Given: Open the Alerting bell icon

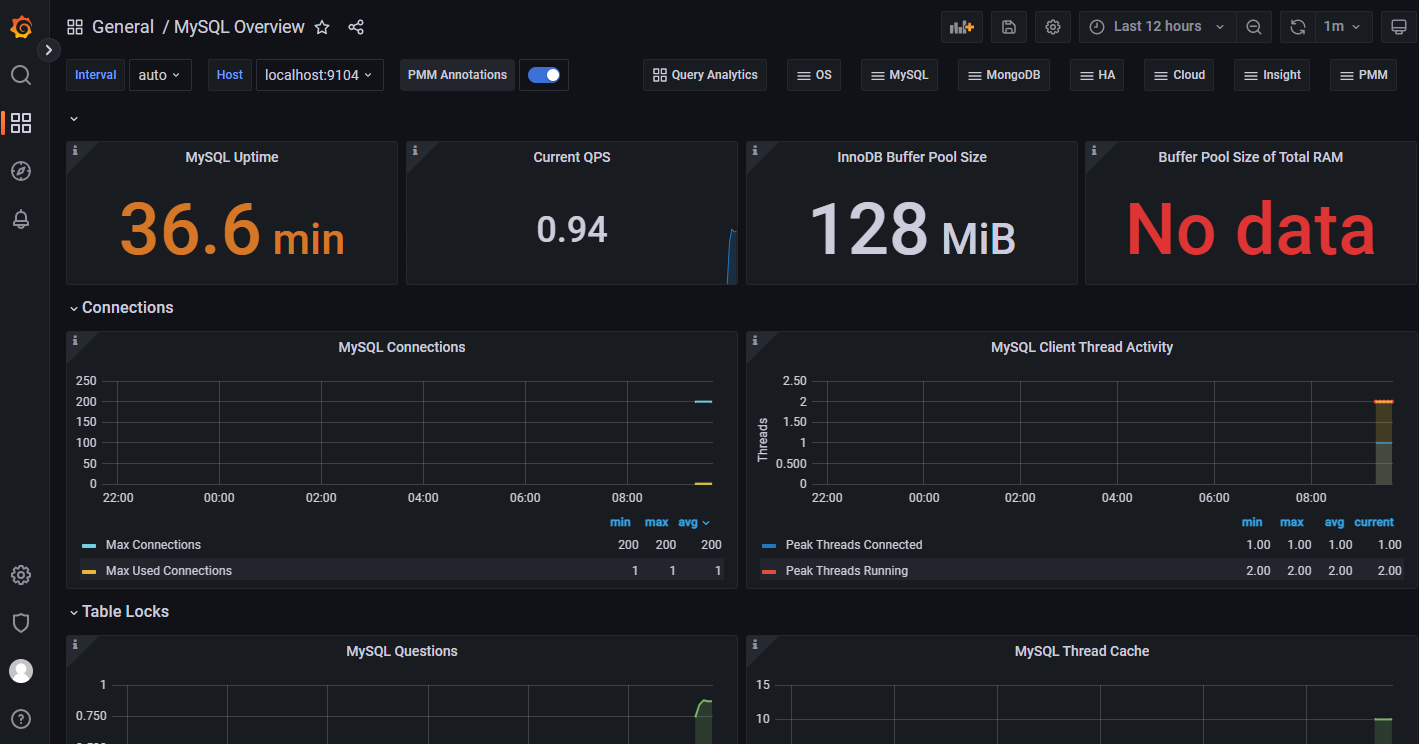Looking at the screenshot, I should point(21,219).
